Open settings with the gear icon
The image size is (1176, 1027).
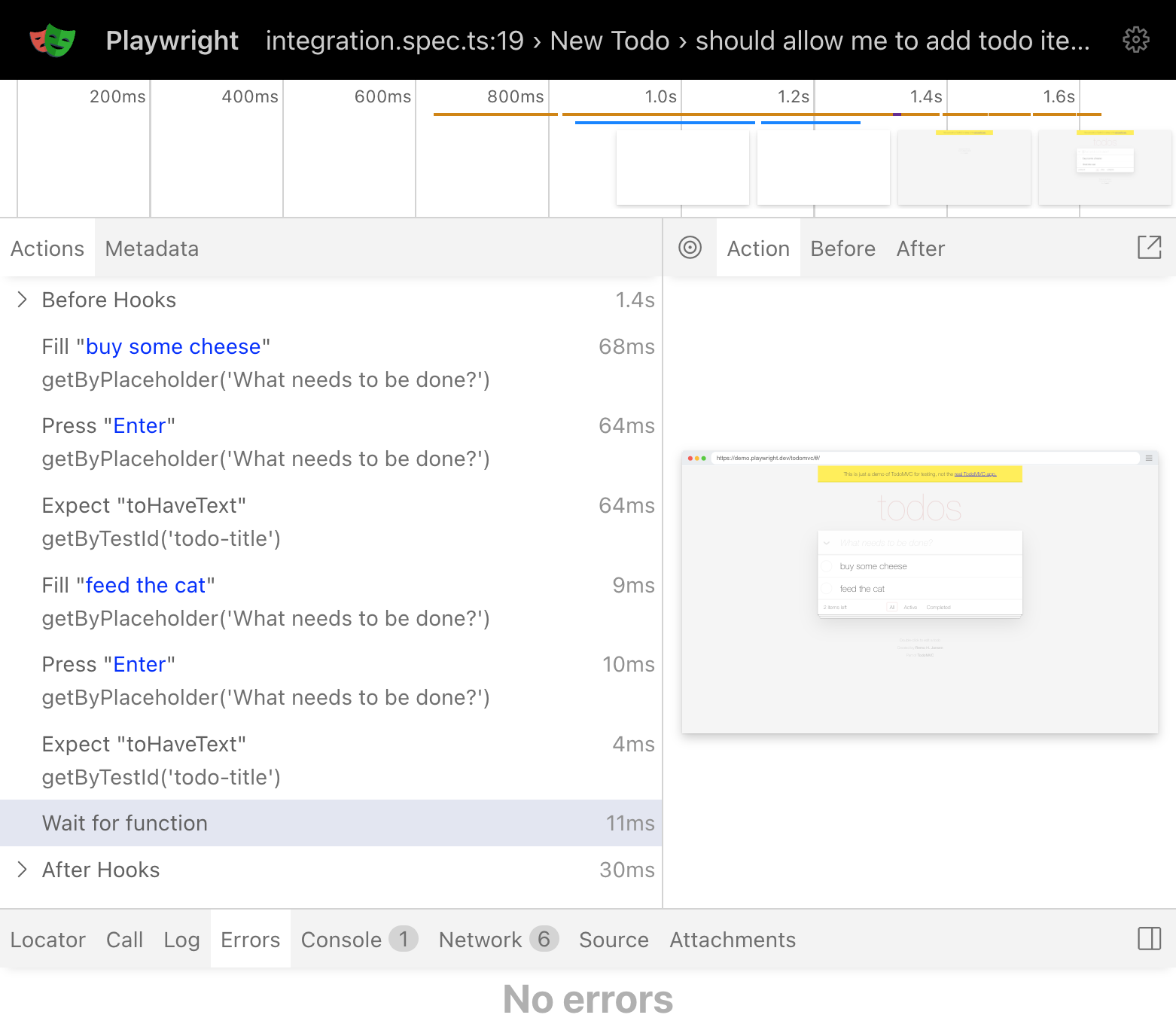point(1135,40)
